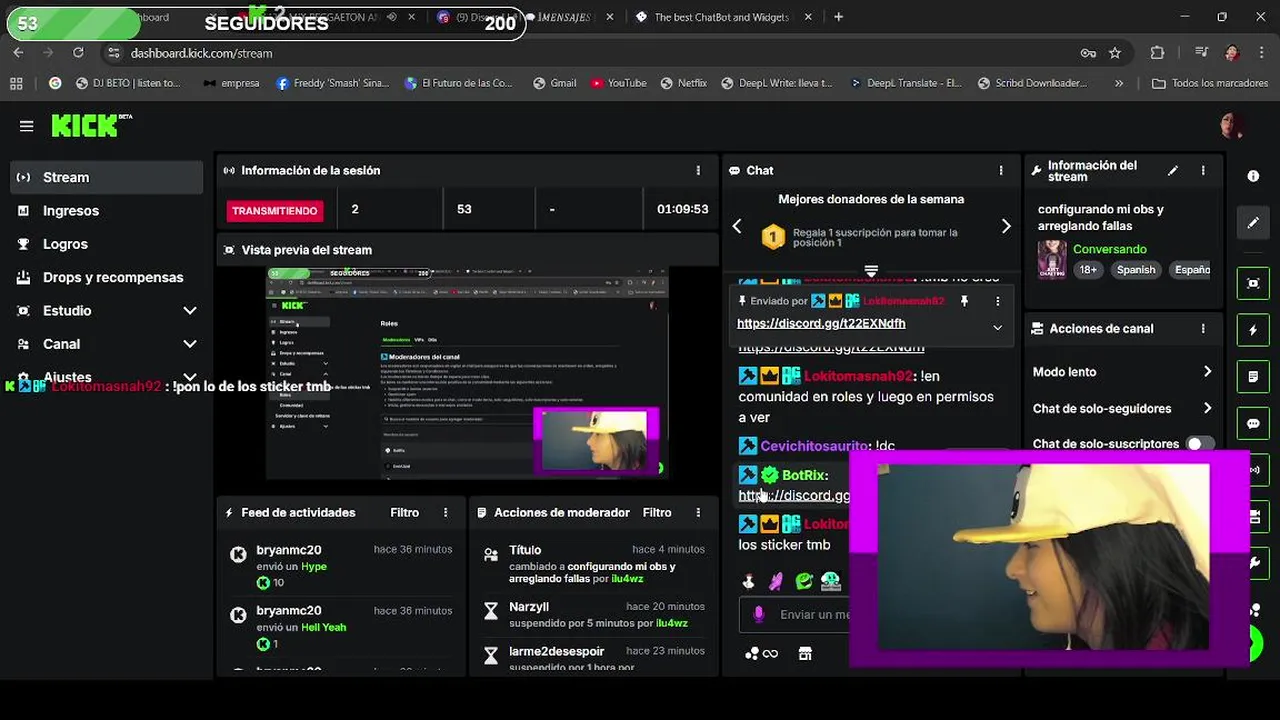Toggle the document widget icon in the right toolbar
Image resolution: width=1280 pixels, height=720 pixels.
(1253, 377)
